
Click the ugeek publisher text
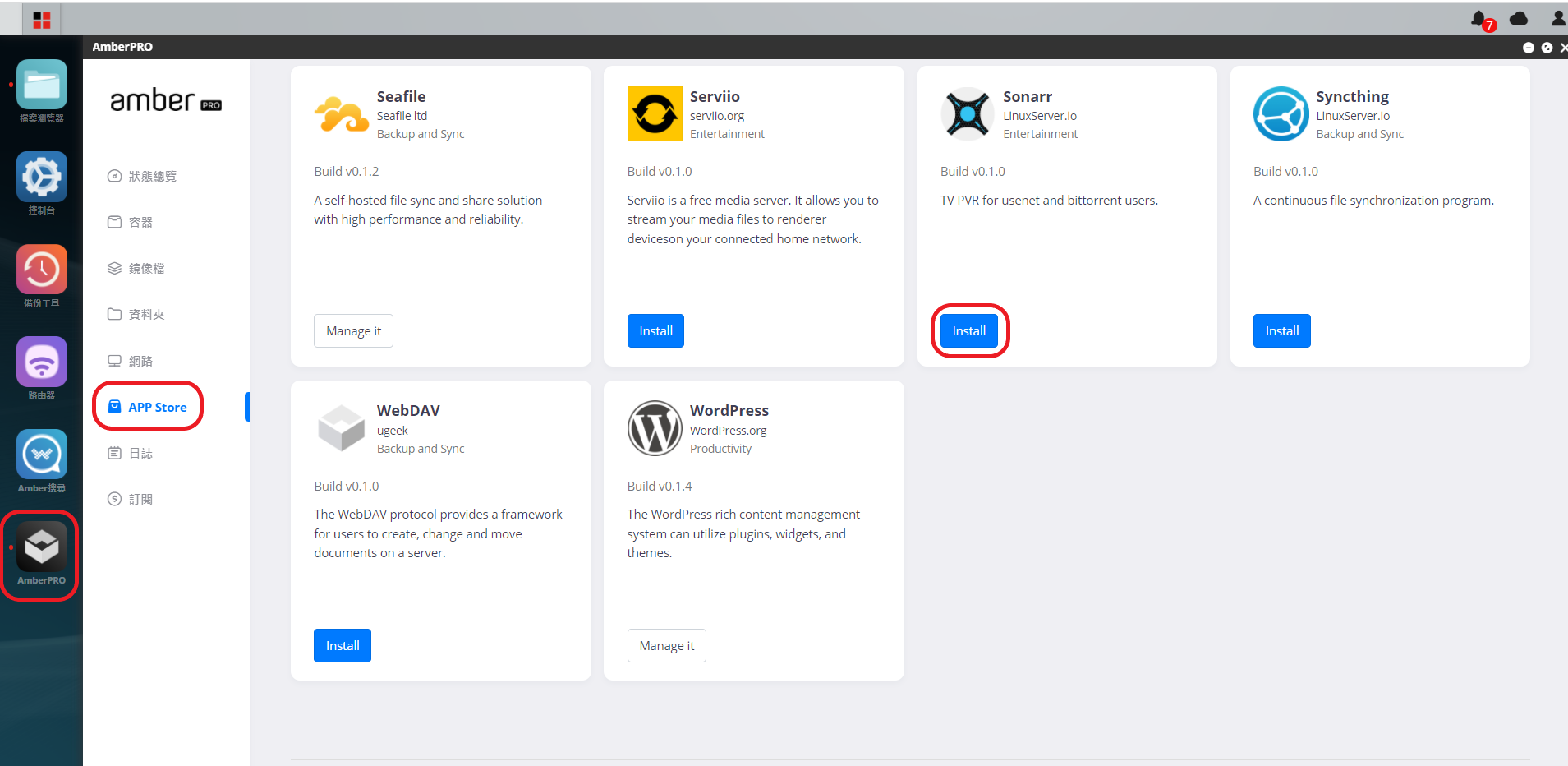point(393,431)
